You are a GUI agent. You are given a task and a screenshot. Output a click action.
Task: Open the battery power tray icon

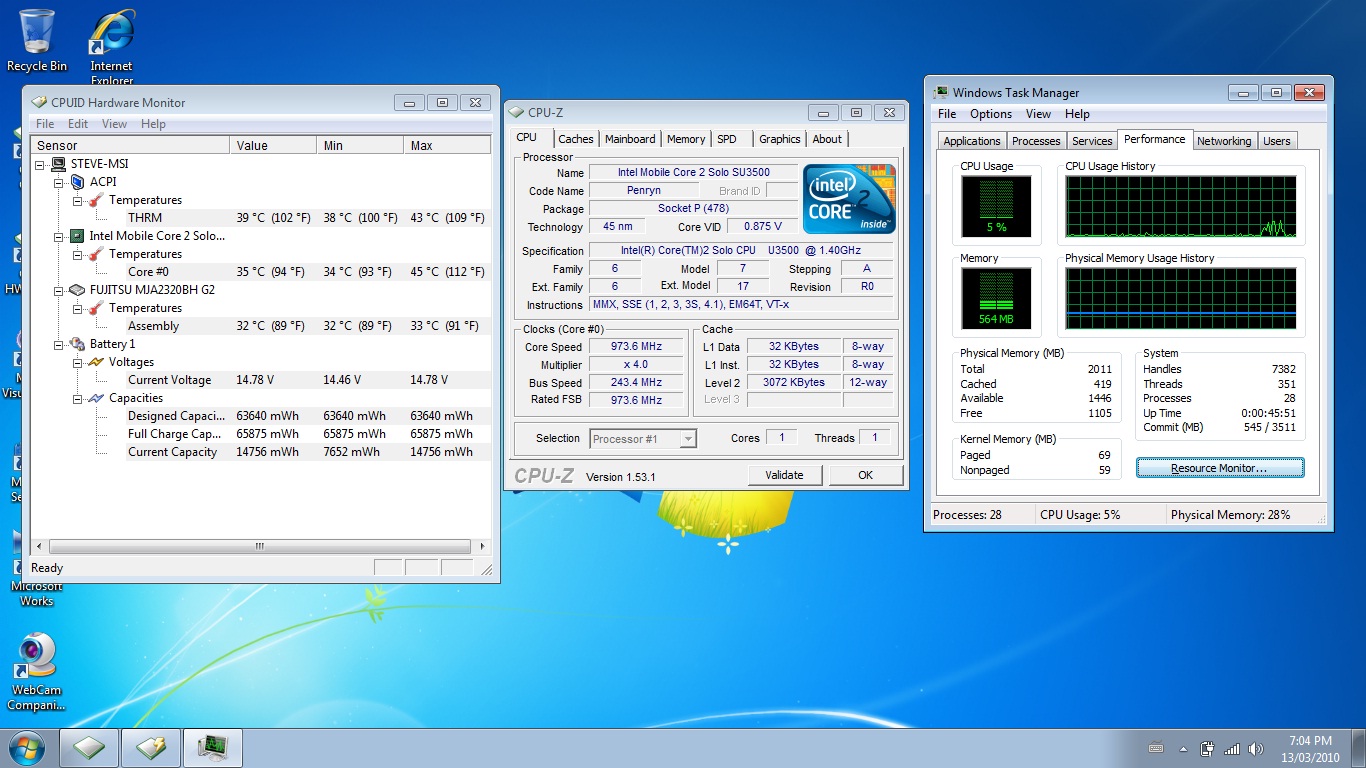coord(1208,748)
